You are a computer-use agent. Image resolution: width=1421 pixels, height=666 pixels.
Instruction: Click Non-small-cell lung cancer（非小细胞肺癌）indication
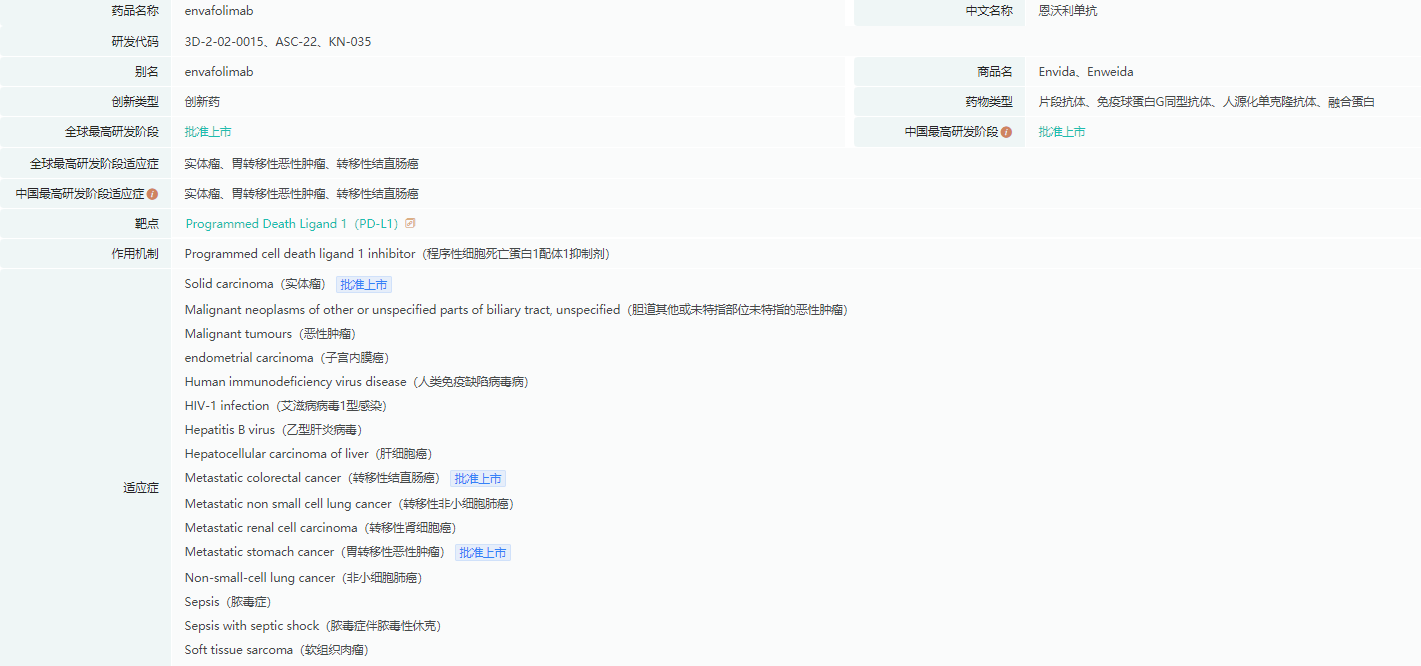[303, 578]
